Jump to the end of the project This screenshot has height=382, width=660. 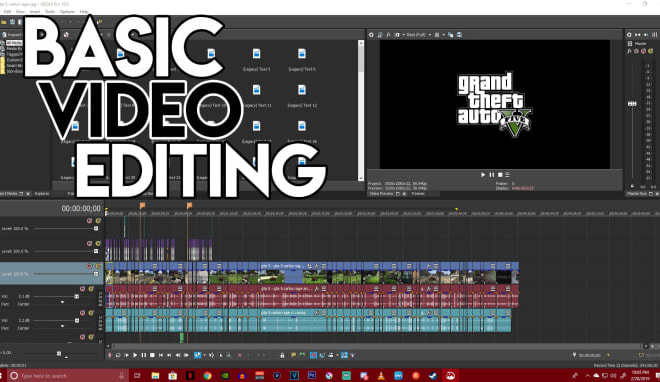pyautogui.click(x=169, y=355)
